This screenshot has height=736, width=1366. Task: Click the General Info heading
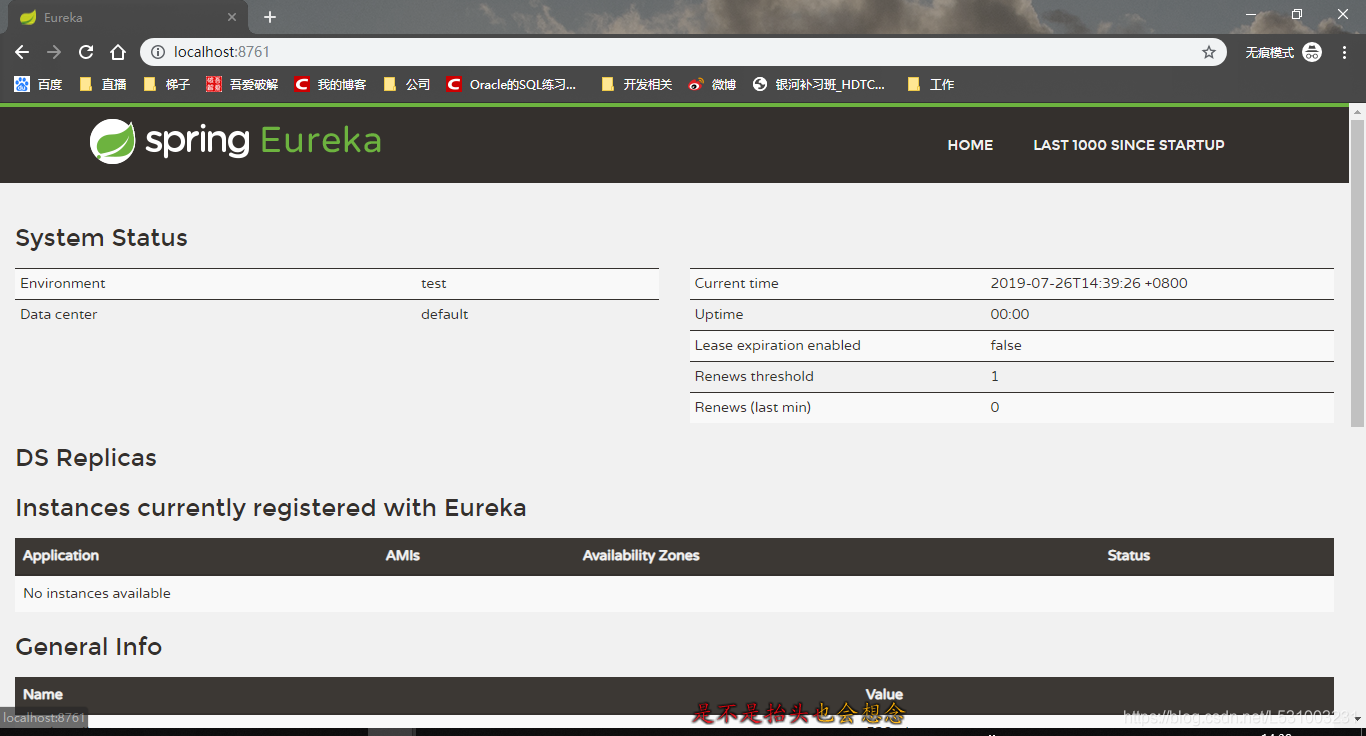pos(89,647)
